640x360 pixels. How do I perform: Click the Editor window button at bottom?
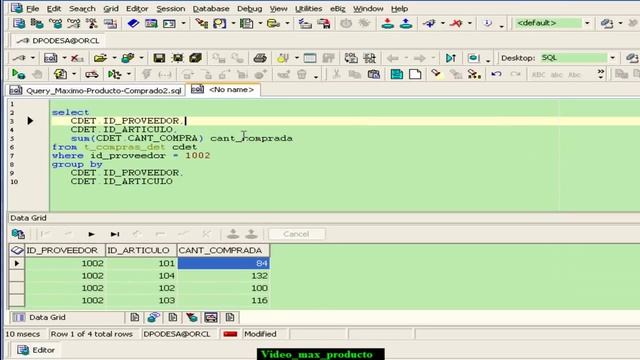pyautogui.click(x=36, y=350)
